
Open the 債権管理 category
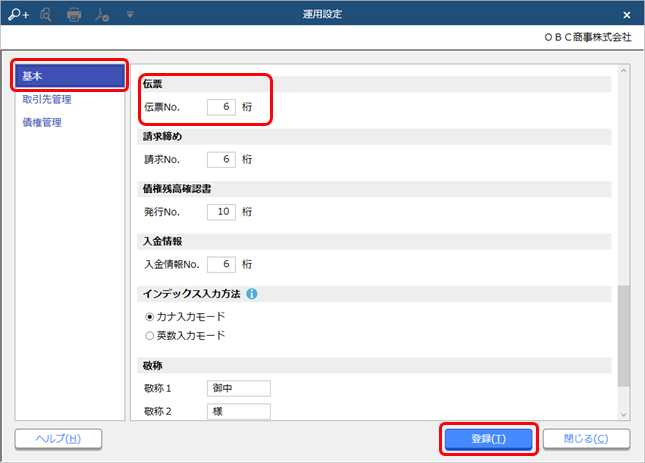tap(42, 122)
